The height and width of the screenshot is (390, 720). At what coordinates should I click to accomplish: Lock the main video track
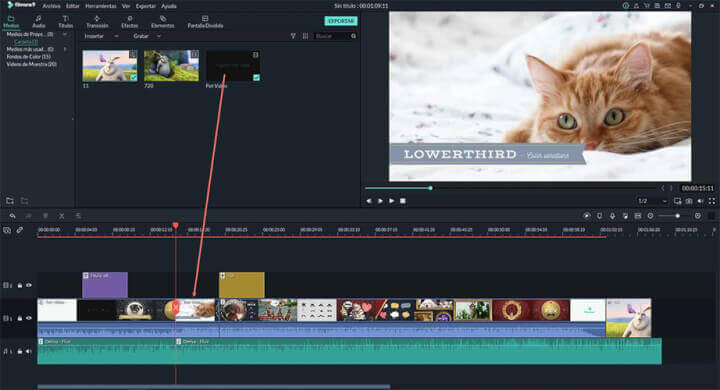tap(20, 318)
